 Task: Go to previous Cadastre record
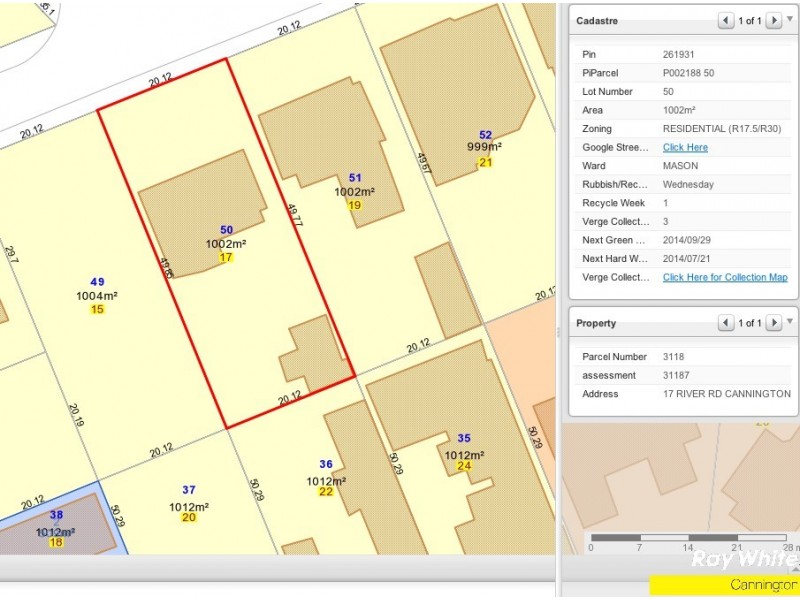pos(725,20)
